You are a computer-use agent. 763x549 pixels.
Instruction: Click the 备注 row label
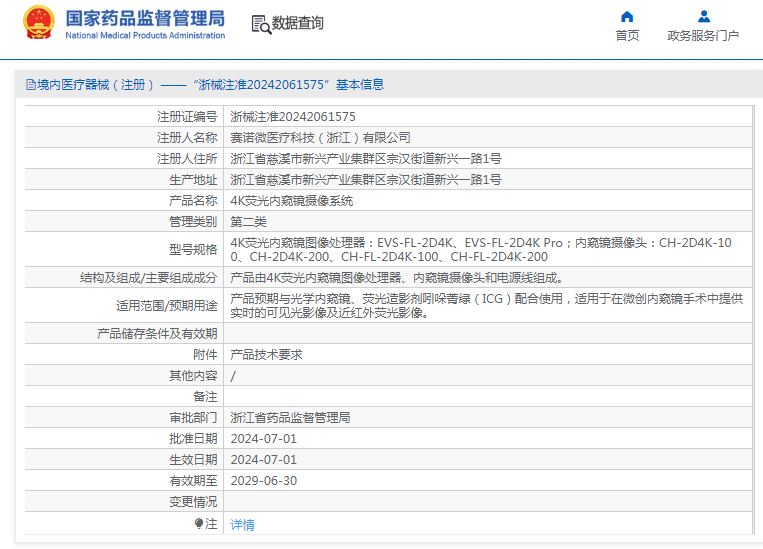click(205, 396)
